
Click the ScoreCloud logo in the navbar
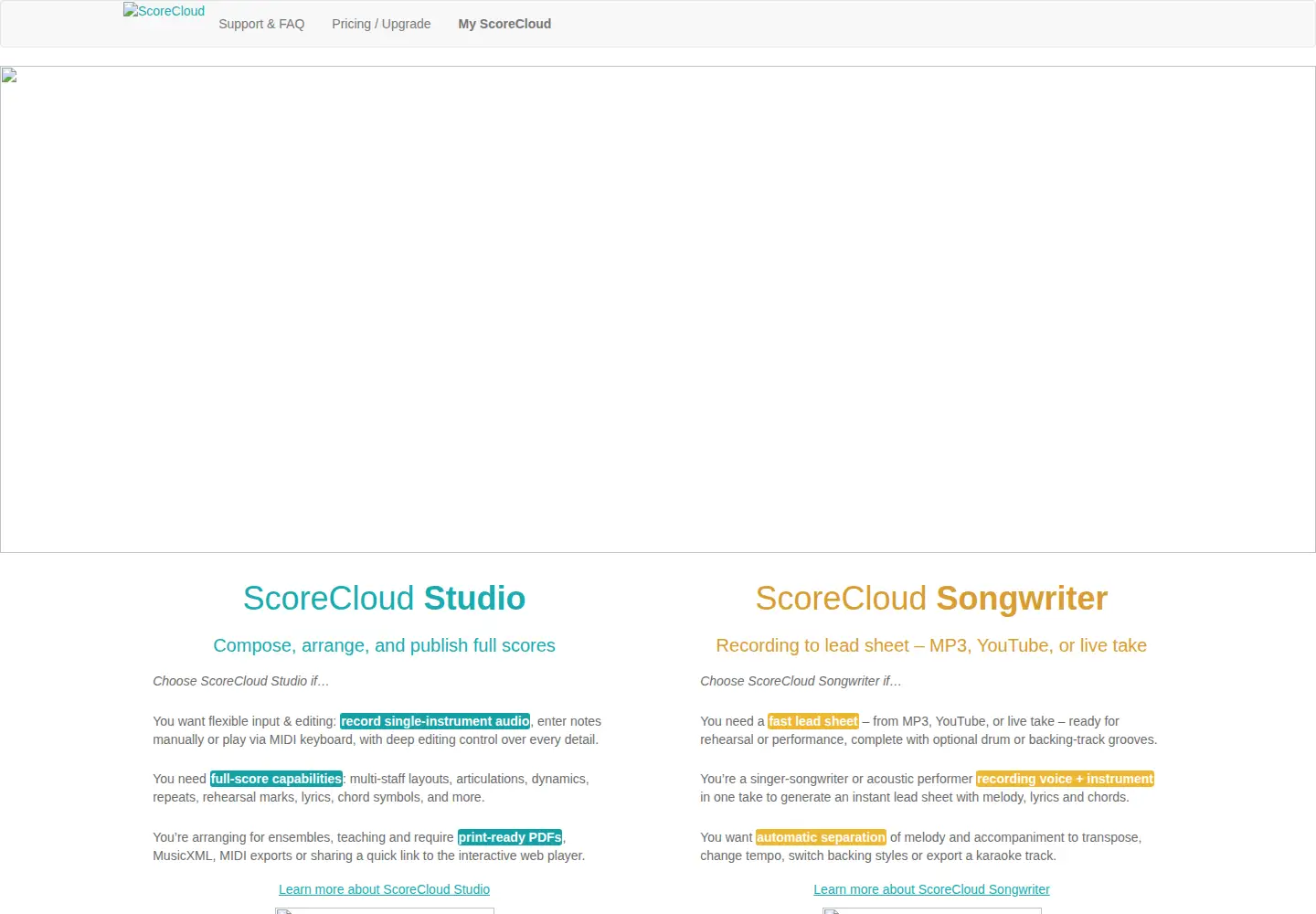click(164, 11)
